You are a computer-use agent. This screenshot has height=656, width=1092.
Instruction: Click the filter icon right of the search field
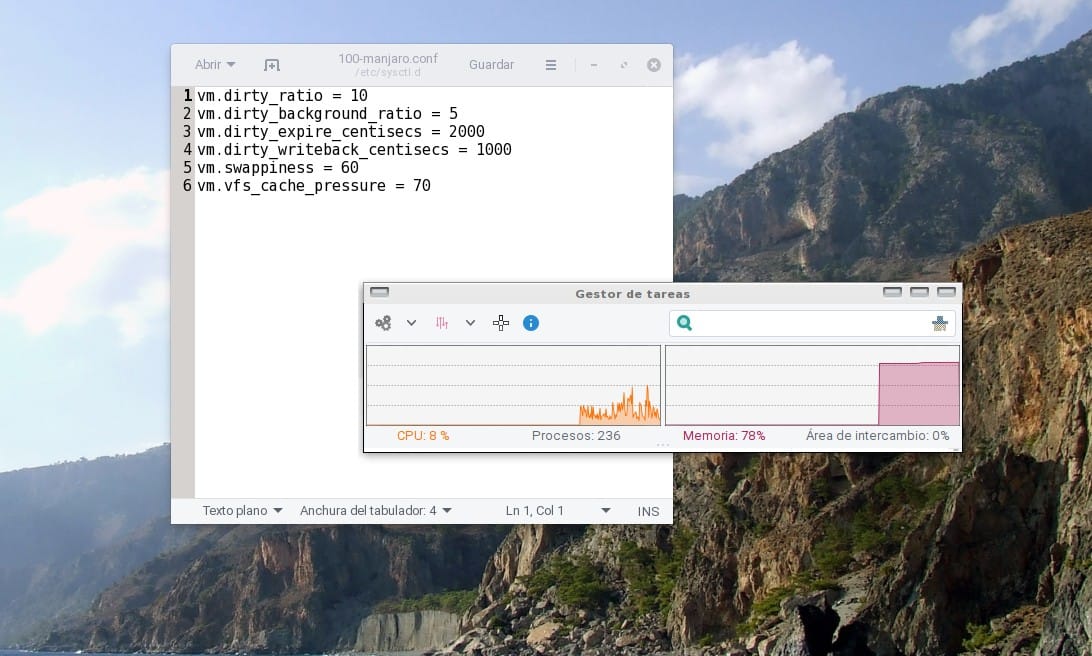click(x=939, y=323)
